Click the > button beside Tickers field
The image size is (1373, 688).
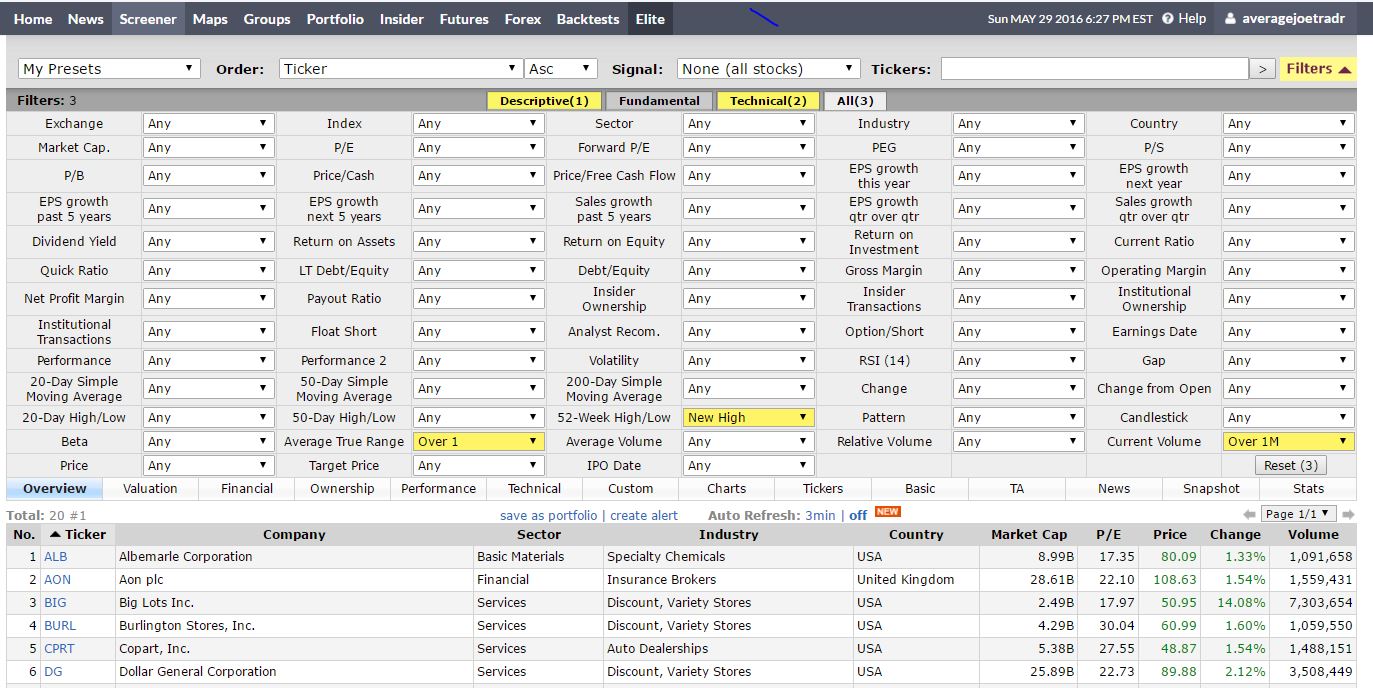pos(1263,69)
